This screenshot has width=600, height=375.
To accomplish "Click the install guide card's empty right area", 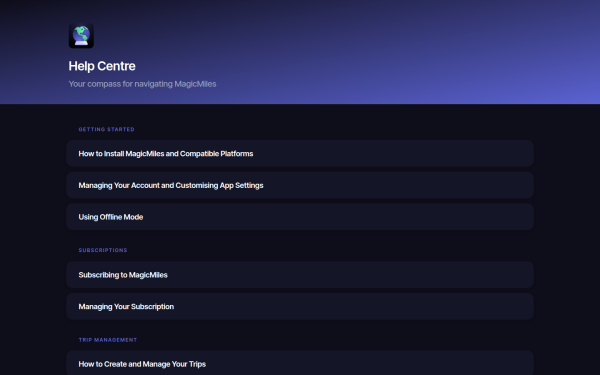I will [394, 153].
